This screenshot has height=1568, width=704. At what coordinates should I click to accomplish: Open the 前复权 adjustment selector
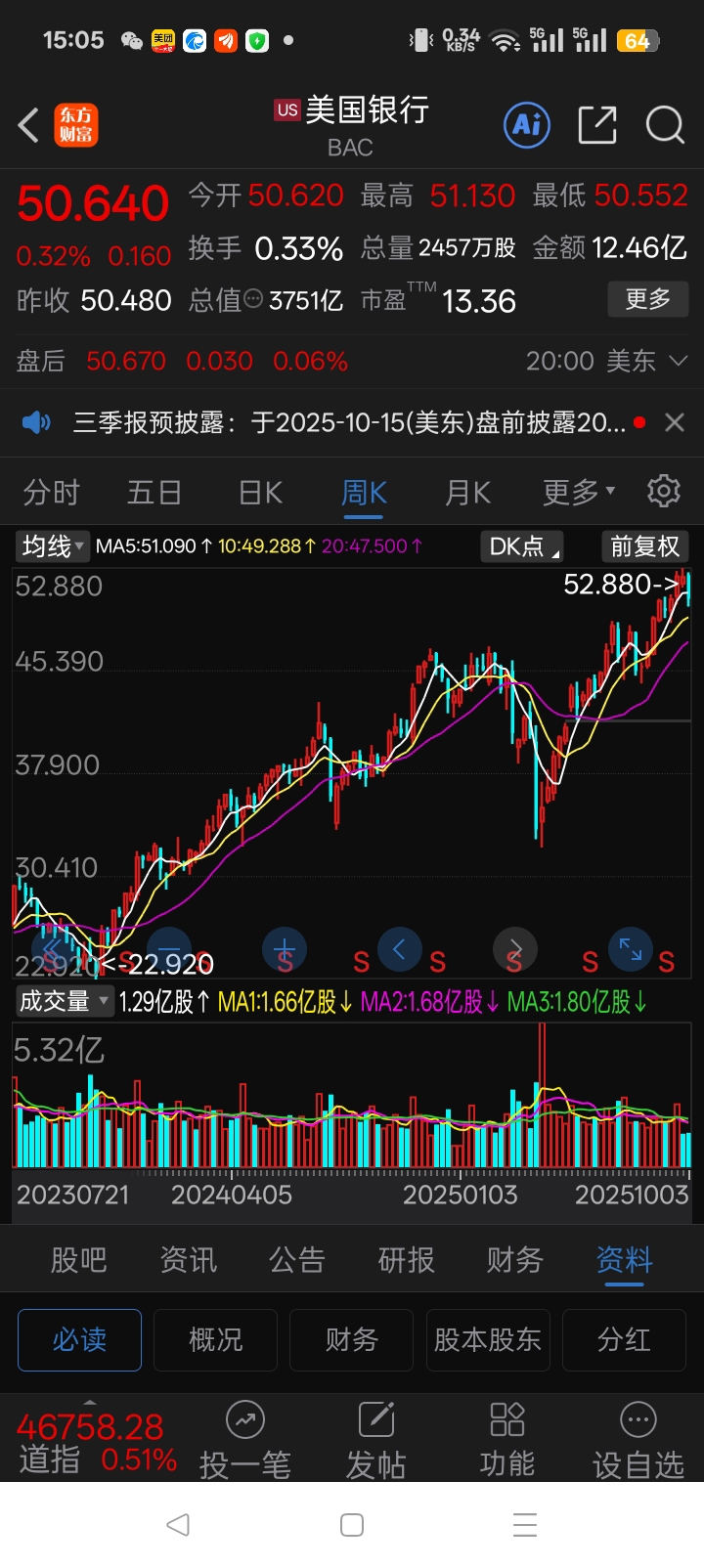coord(644,545)
